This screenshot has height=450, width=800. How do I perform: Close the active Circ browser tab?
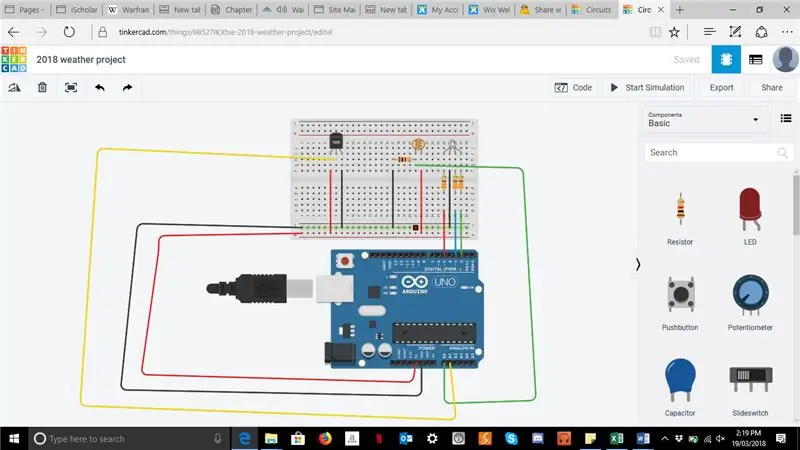661,10
